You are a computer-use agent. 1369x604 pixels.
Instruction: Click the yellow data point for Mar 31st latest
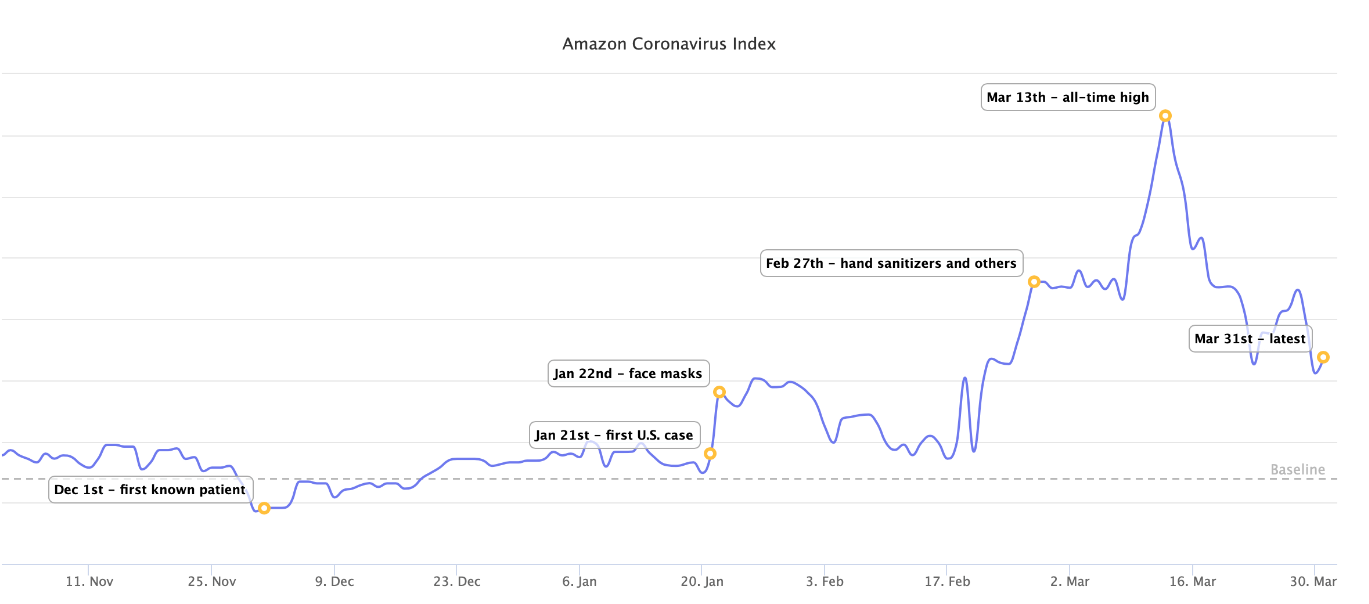coord(1323,357)
